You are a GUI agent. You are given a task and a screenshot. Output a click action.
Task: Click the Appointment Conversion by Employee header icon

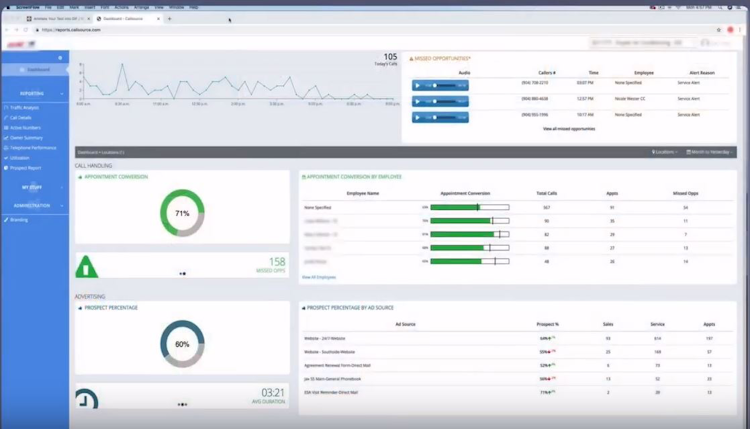tap(304, 177)
